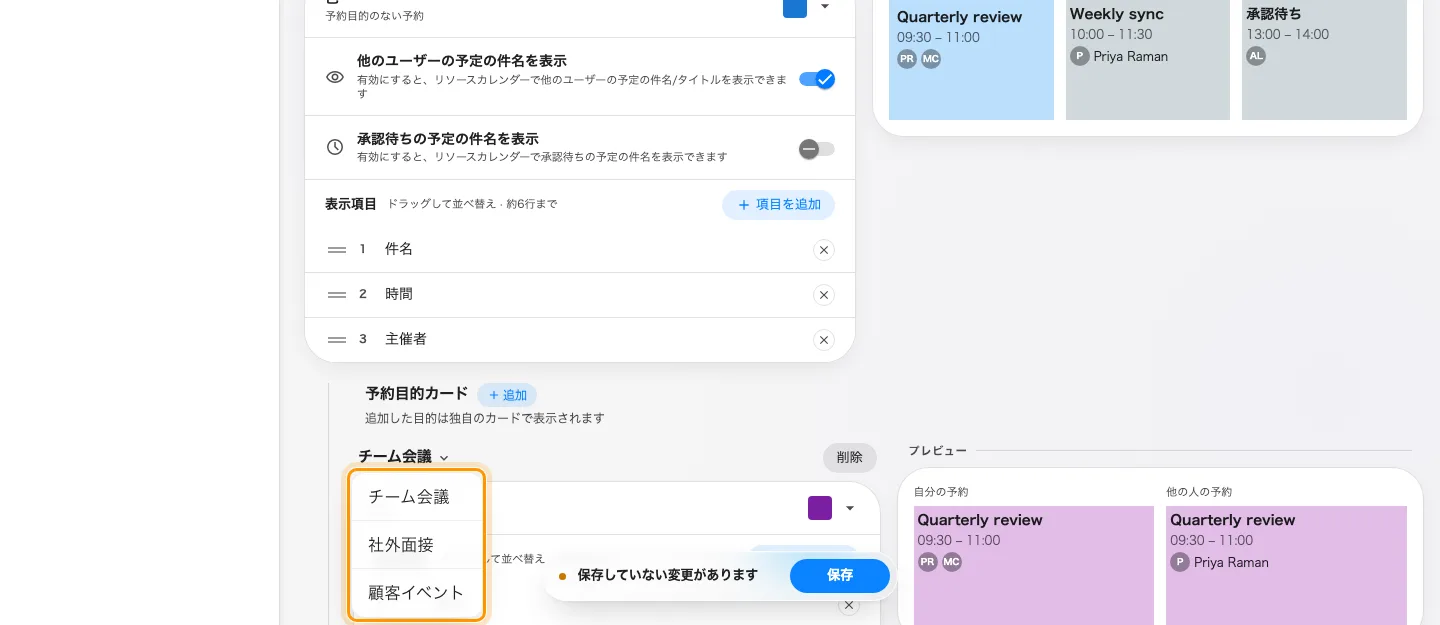Click the P avatar in the 他の人の予約 preview

[x=1180, y=562]
